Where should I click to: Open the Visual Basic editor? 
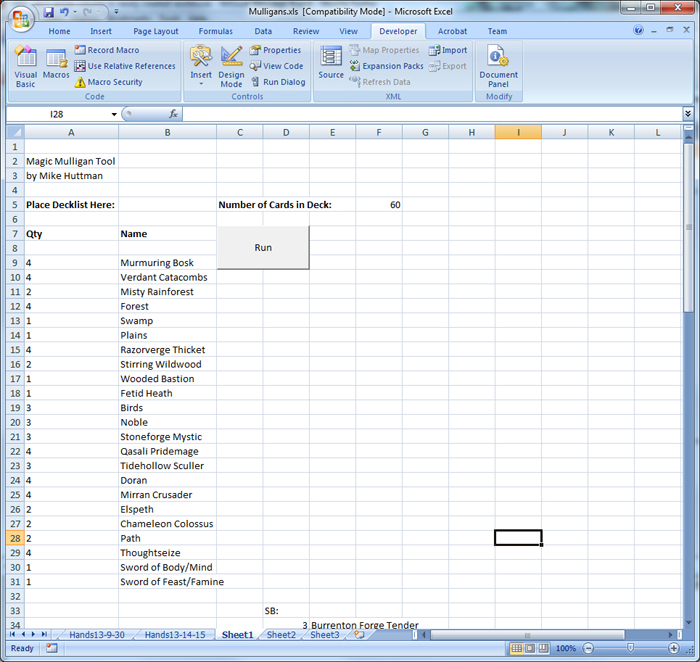click(x=25, y=66)
